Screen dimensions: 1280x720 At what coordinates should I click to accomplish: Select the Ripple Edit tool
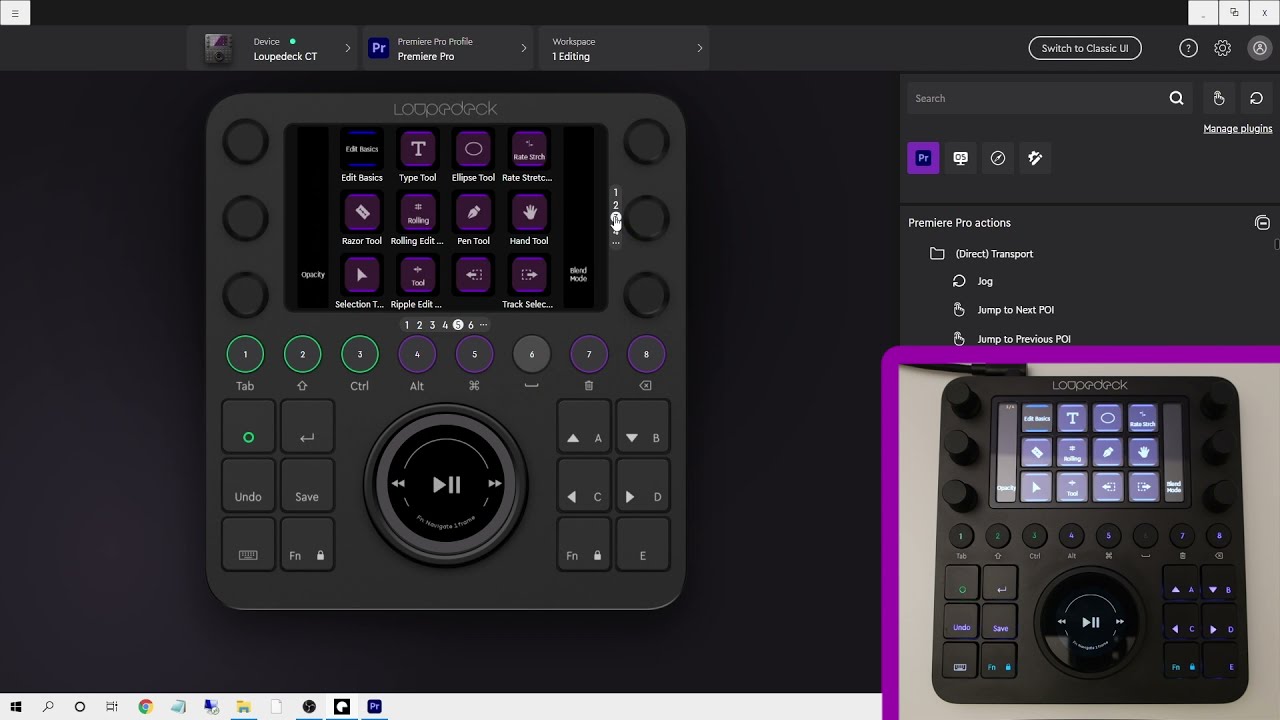[x=417, y=276]
